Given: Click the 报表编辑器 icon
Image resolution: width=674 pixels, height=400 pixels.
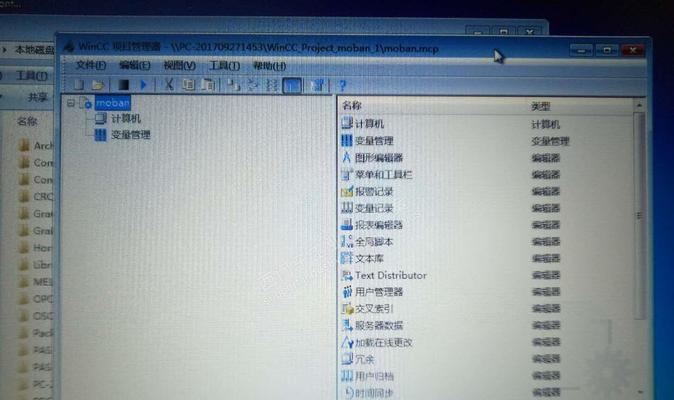Looking at the screenshot, I should click(x=346, y=225).
